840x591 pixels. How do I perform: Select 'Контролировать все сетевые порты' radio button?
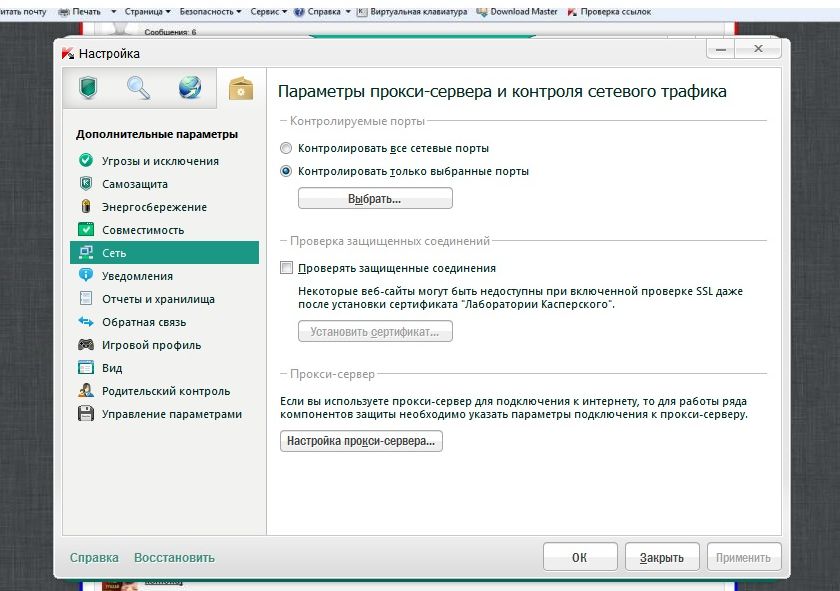point(287,148)
